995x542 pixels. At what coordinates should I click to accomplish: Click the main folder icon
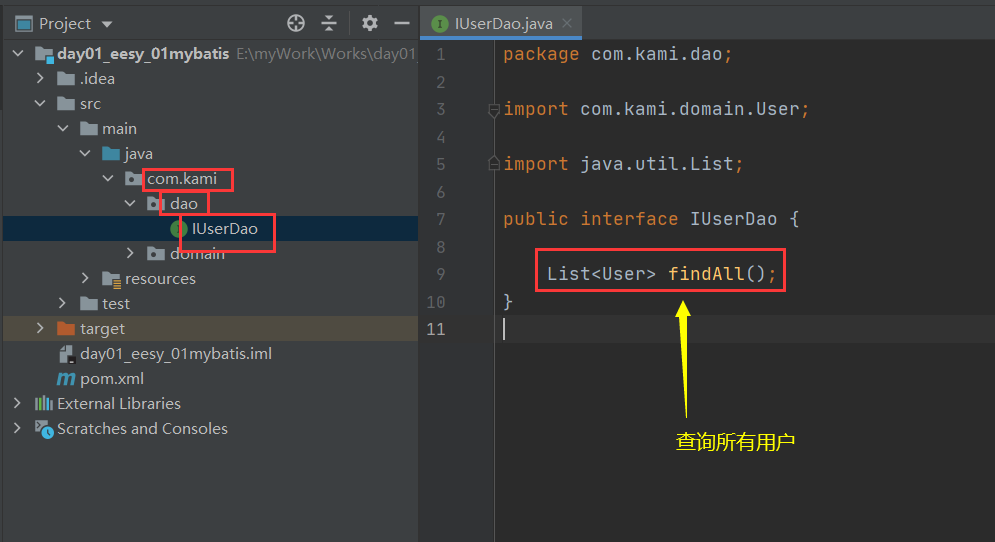(89, 129)
